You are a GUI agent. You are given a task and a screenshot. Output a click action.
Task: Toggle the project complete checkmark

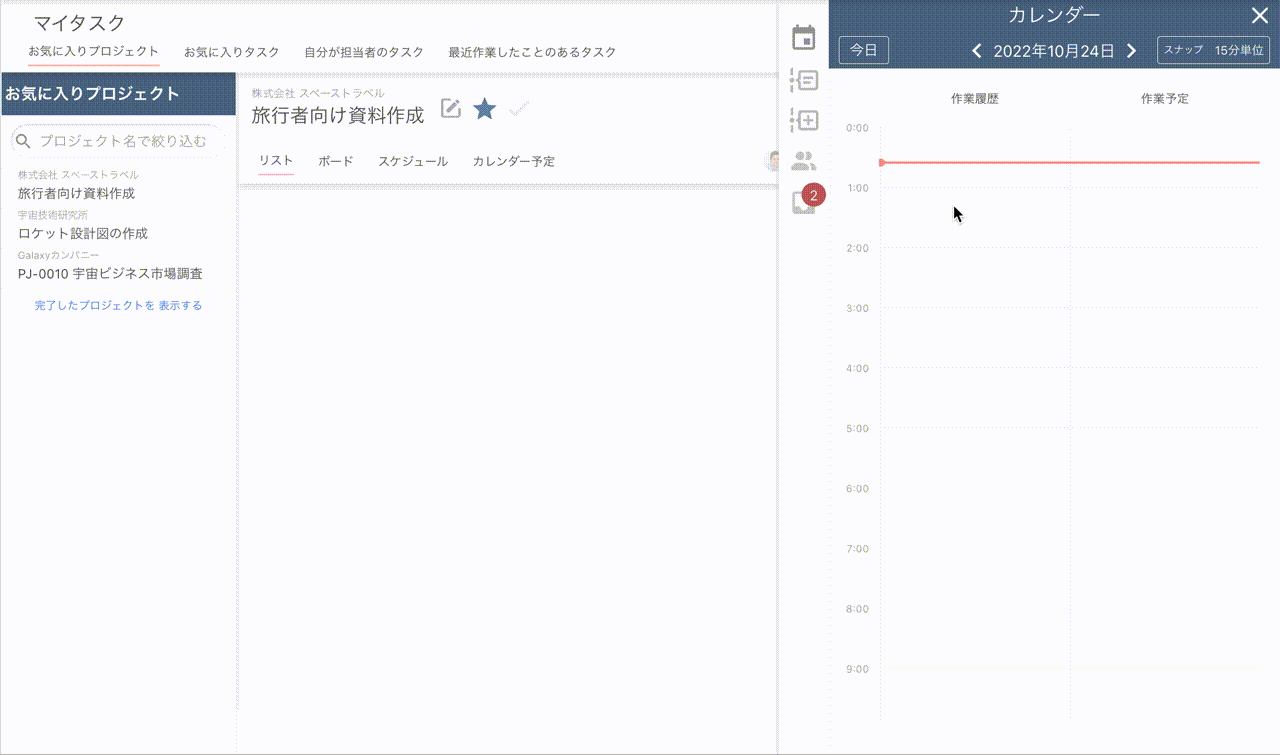tap(518, 109)
